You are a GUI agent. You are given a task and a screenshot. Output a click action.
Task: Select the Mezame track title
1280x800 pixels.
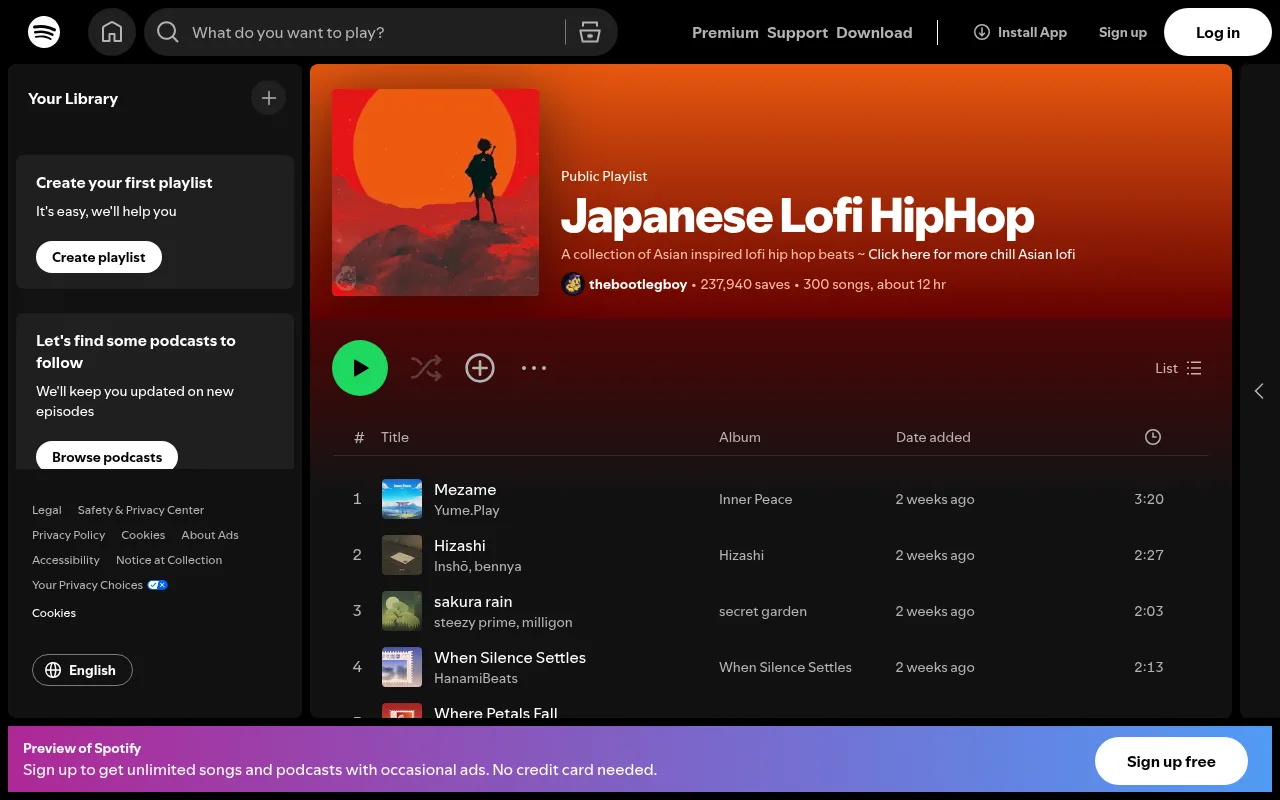(x=465, y=489)
